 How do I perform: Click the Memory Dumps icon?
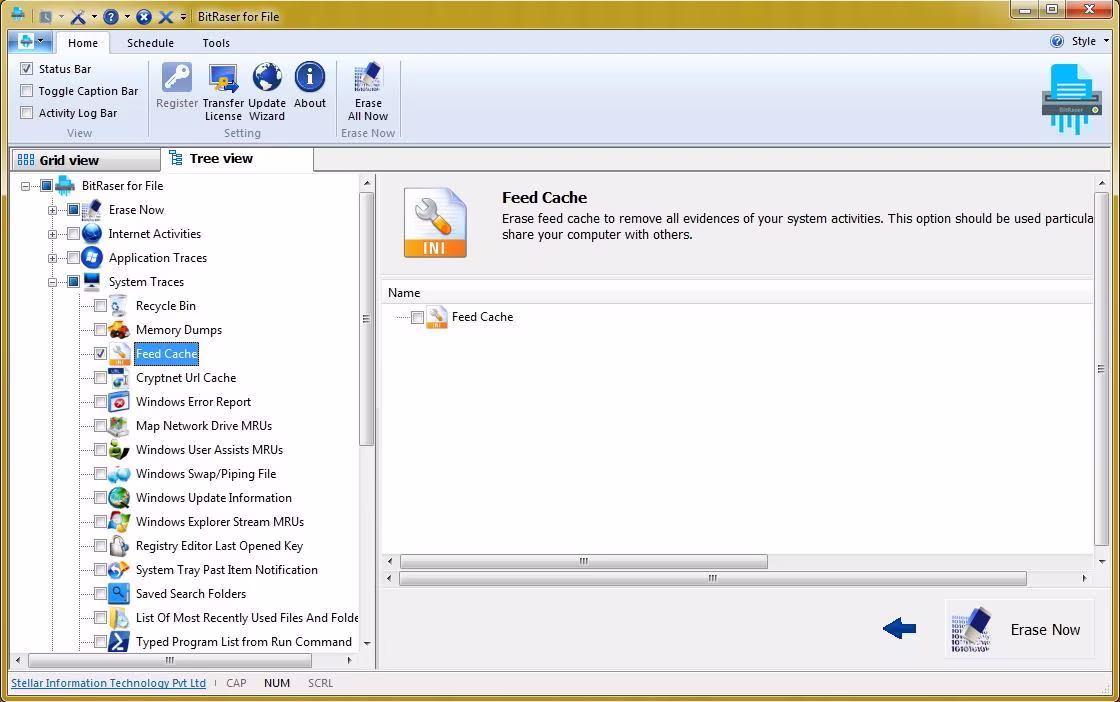pyautogui.click(x=119, y=330)
